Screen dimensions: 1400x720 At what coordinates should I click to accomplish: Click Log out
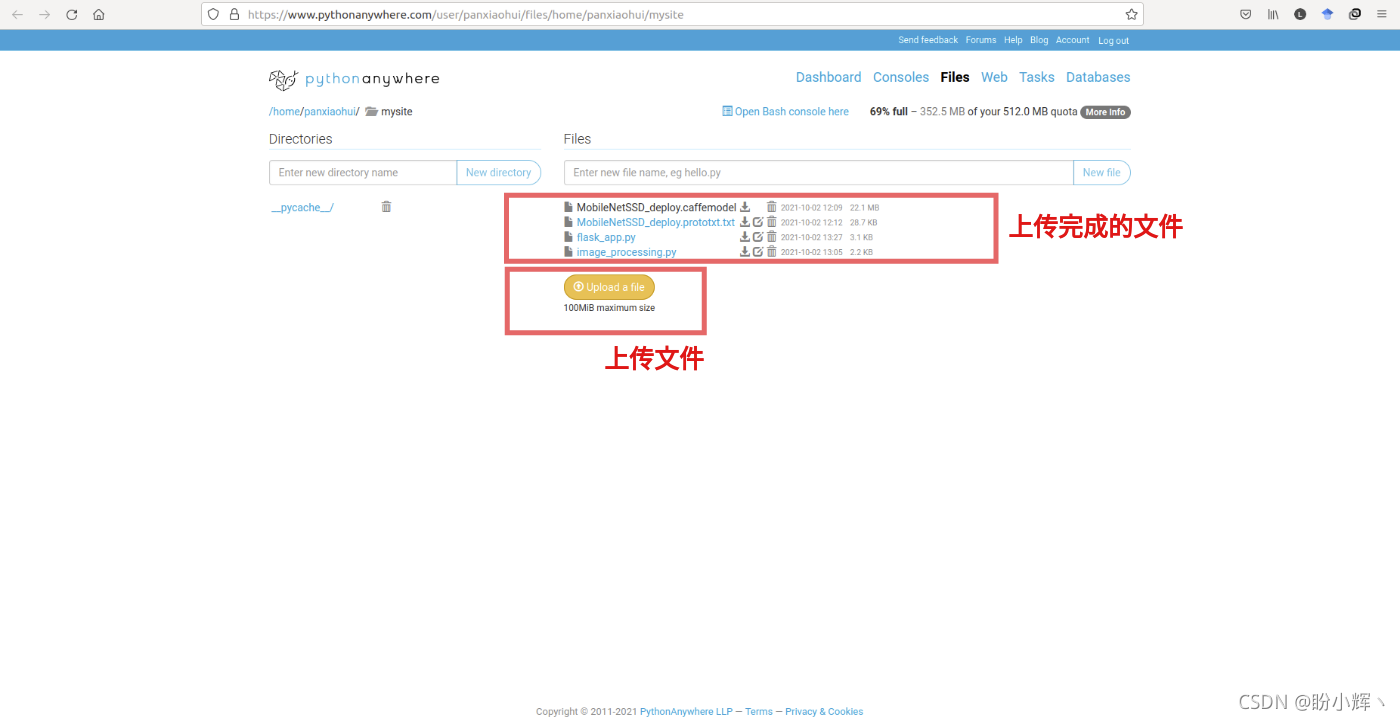[1113, 41]
